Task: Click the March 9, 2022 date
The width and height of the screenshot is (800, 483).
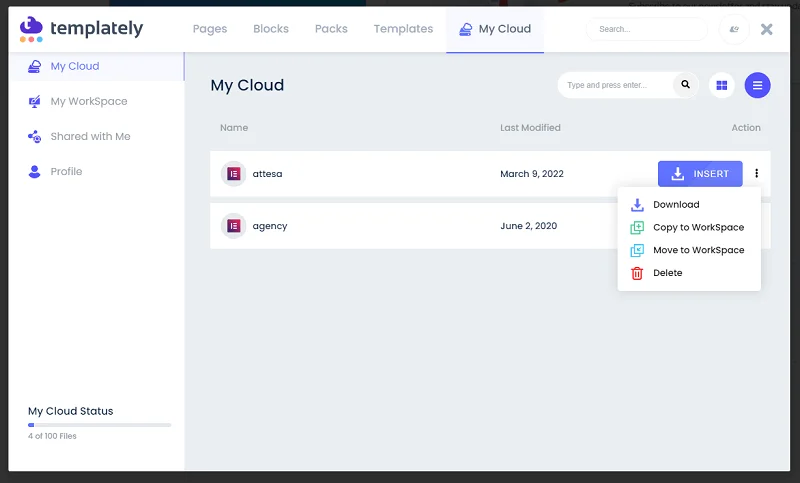Action: [x=532, y=174]
